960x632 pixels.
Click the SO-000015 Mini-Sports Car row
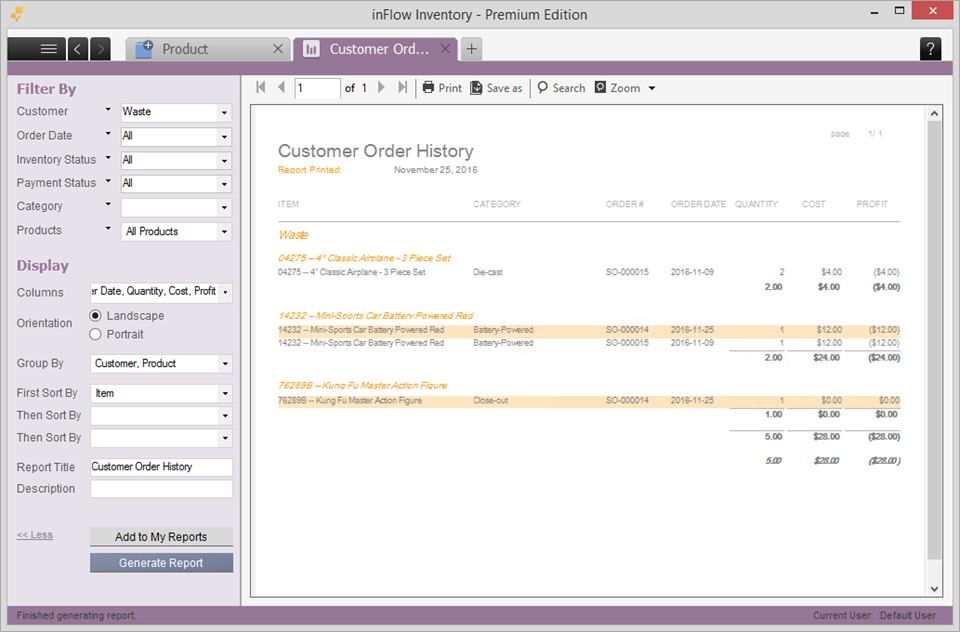(x=589, y=343)
